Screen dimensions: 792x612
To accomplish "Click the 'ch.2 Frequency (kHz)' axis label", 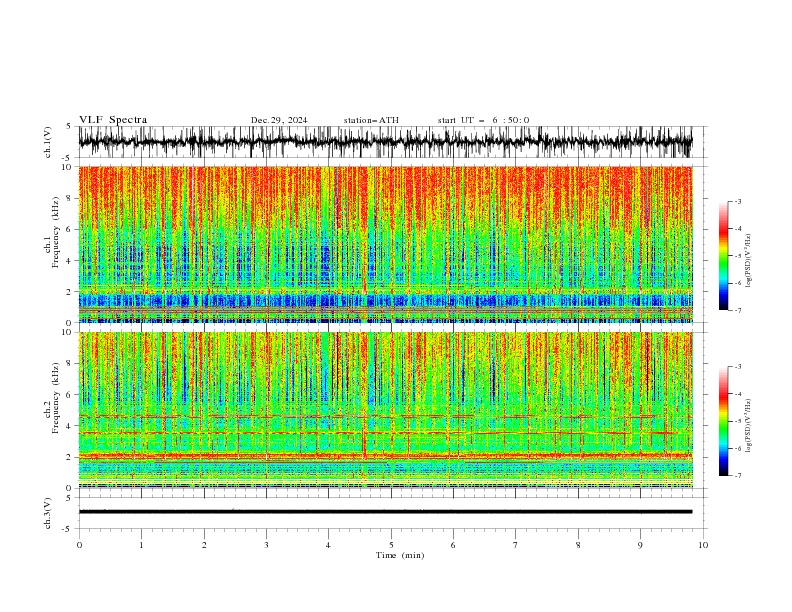I will [x=52, y=410].
